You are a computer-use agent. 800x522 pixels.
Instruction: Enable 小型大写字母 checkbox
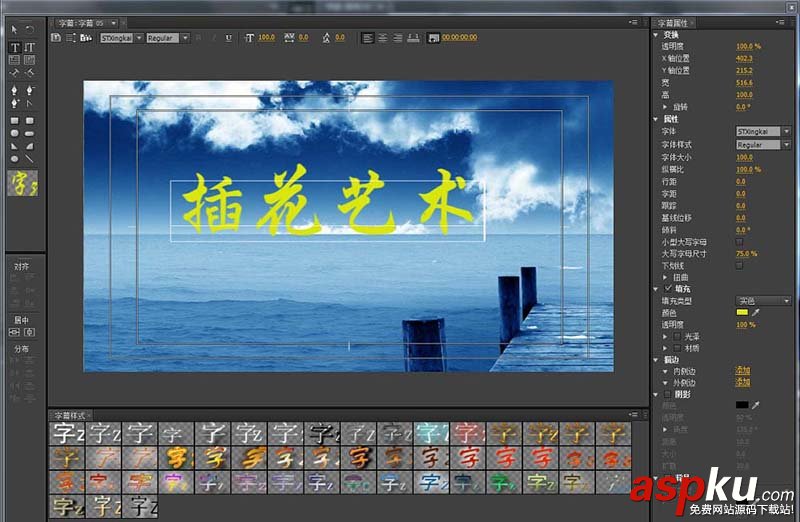pyautogui.click(x=739, y=242)
